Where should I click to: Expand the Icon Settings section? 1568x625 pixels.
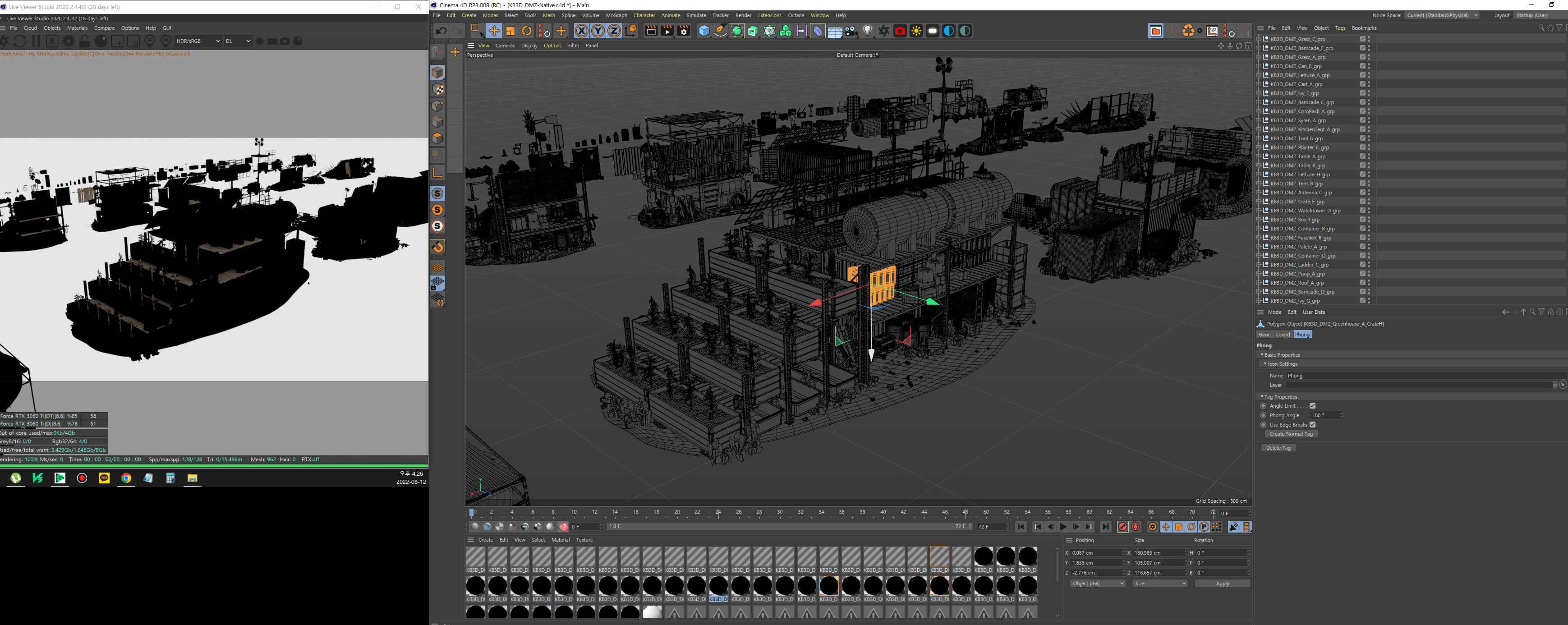(1265, 364)
